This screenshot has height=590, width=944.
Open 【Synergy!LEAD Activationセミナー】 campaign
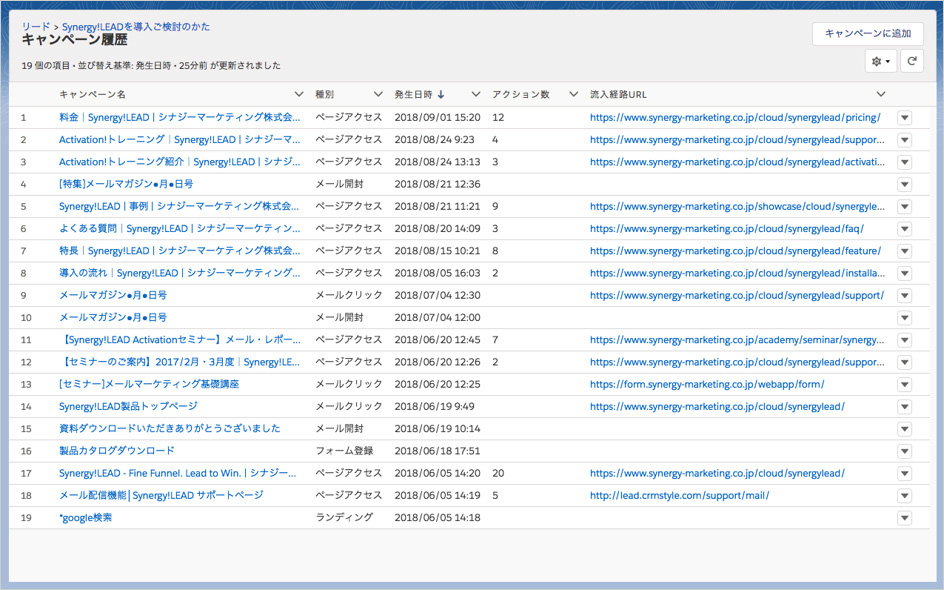coord(179,340)
